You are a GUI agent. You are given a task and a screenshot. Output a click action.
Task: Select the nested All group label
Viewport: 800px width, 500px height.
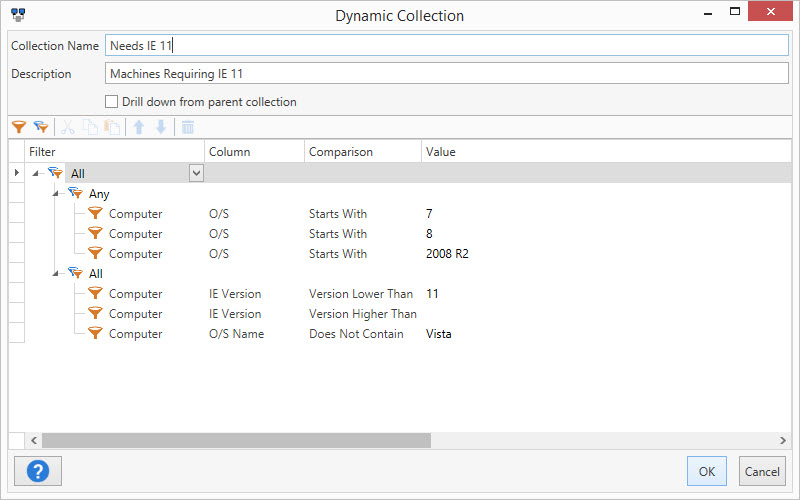[96, 273]
